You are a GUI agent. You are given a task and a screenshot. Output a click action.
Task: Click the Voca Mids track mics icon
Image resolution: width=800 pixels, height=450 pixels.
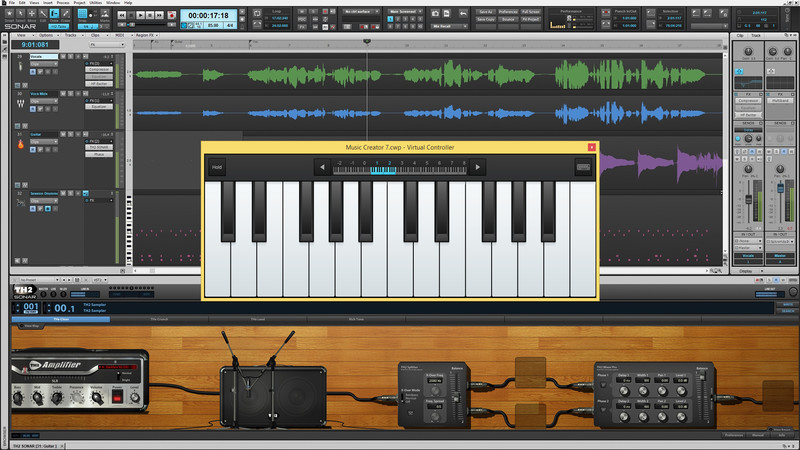click(x=20, y=104)
